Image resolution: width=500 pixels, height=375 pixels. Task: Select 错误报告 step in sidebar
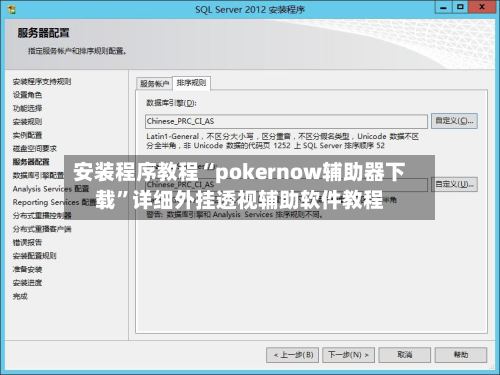pyautogui.click(x=27, y=242)
